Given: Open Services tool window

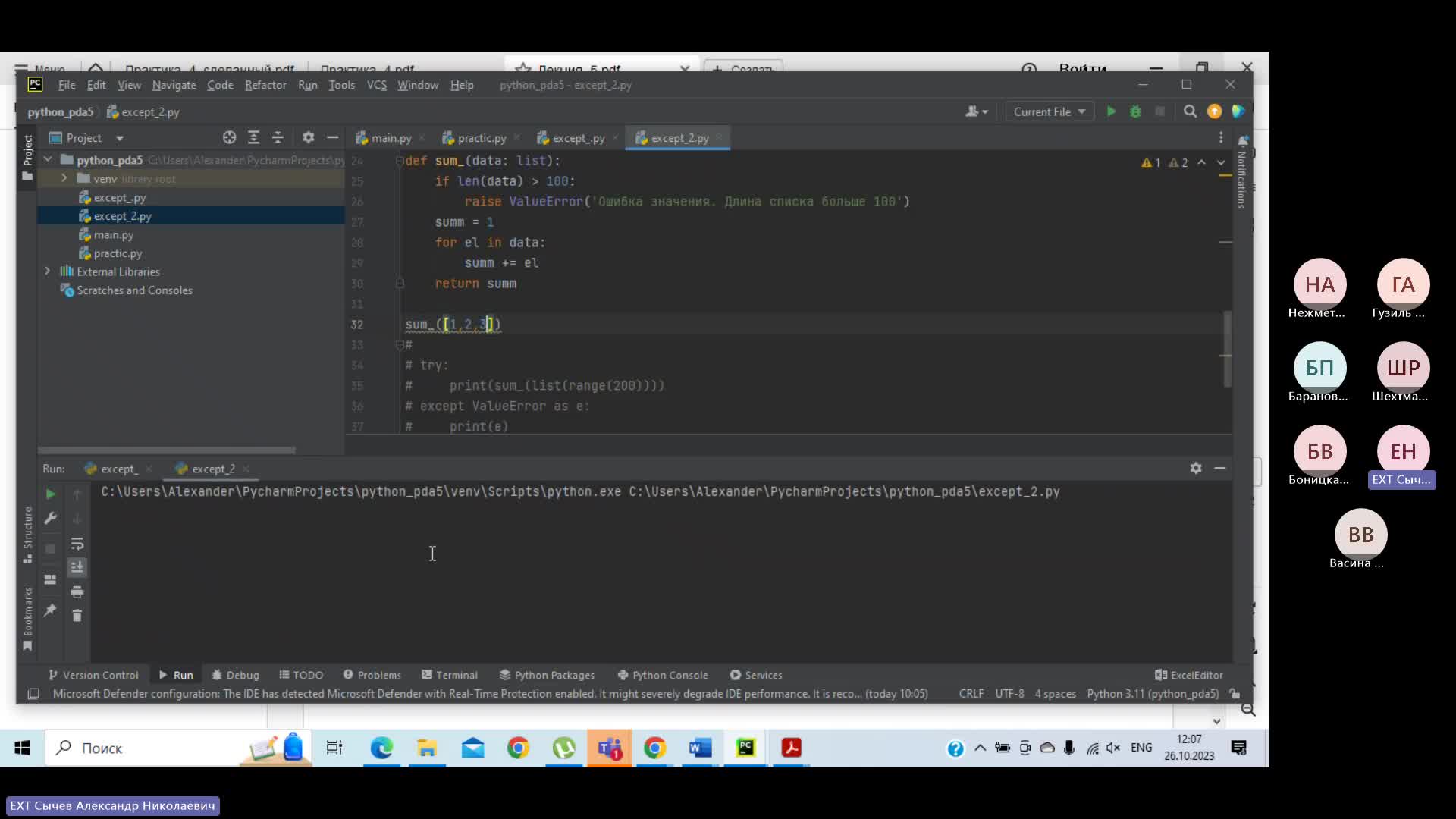Looking at the screenshot, I should pyautogui.click(x=756, y=675).
